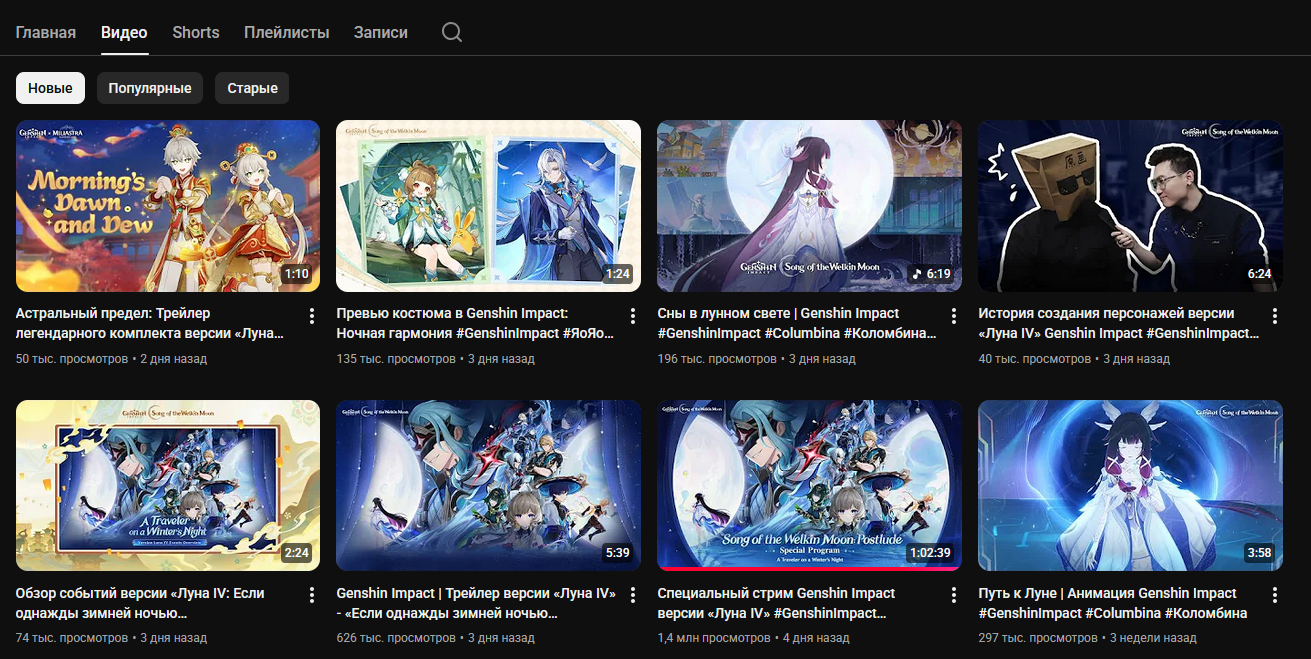
Task: Open the История создания персонажей версии title
Action: [1117, 323]
